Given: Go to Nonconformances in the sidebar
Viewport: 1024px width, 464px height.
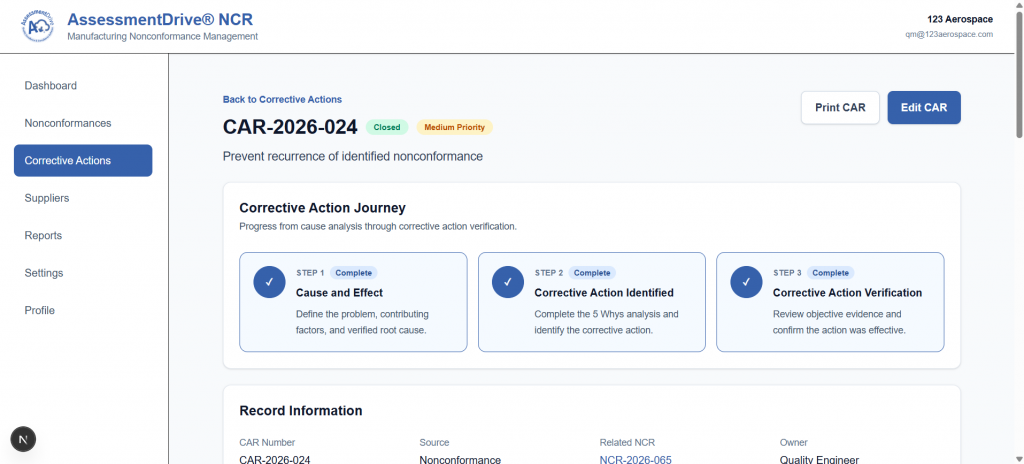Looking at the screenshot, I should tap(83, 123).
